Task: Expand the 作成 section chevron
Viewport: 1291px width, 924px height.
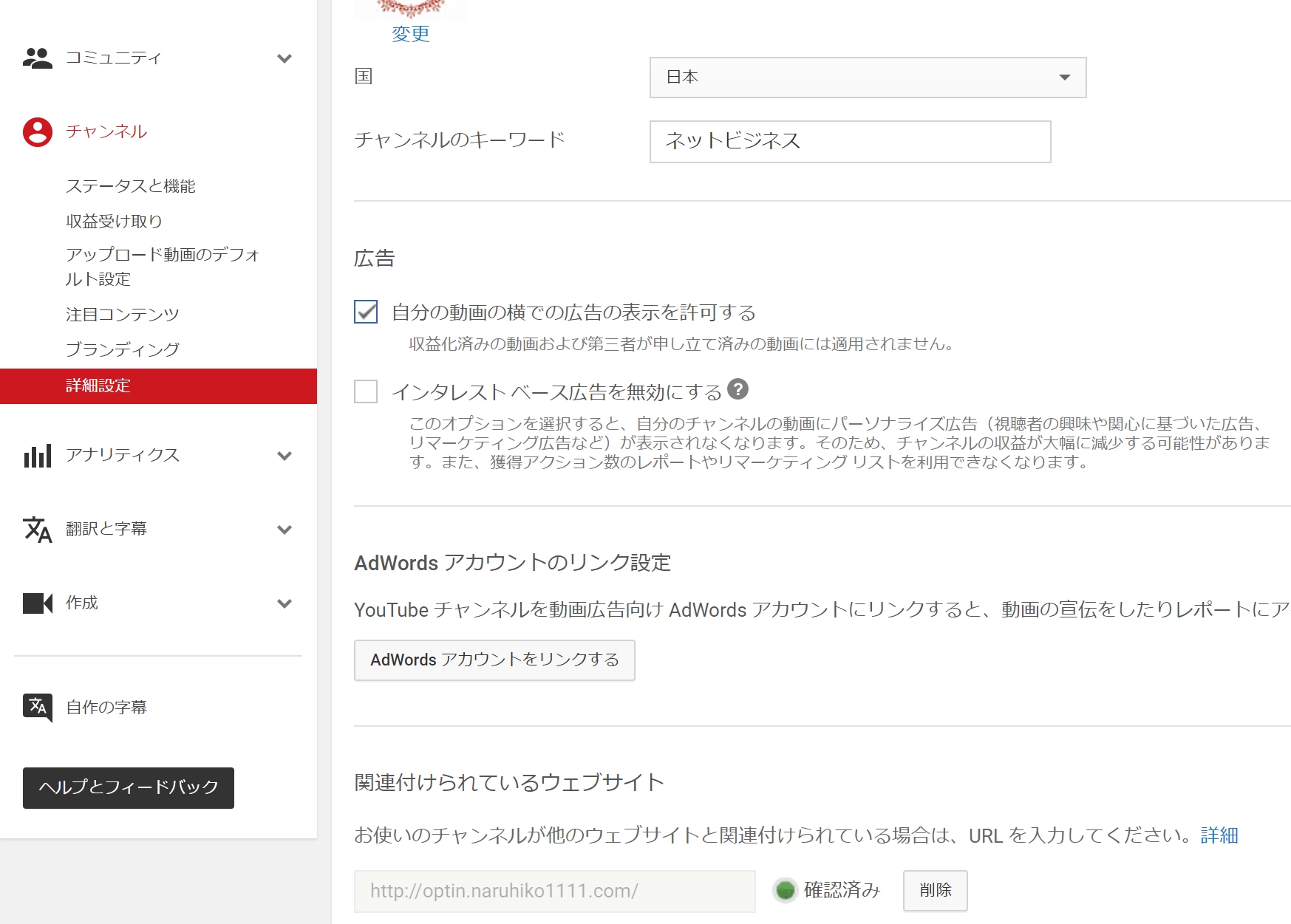Action: coord(285,603)
